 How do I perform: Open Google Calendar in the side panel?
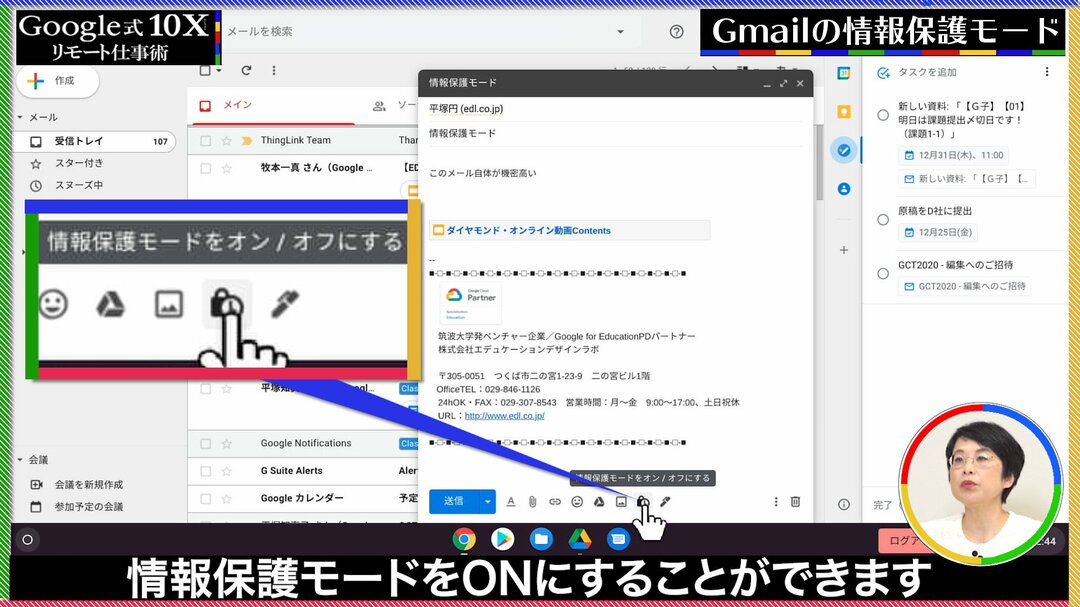click(x=844, y=73)
